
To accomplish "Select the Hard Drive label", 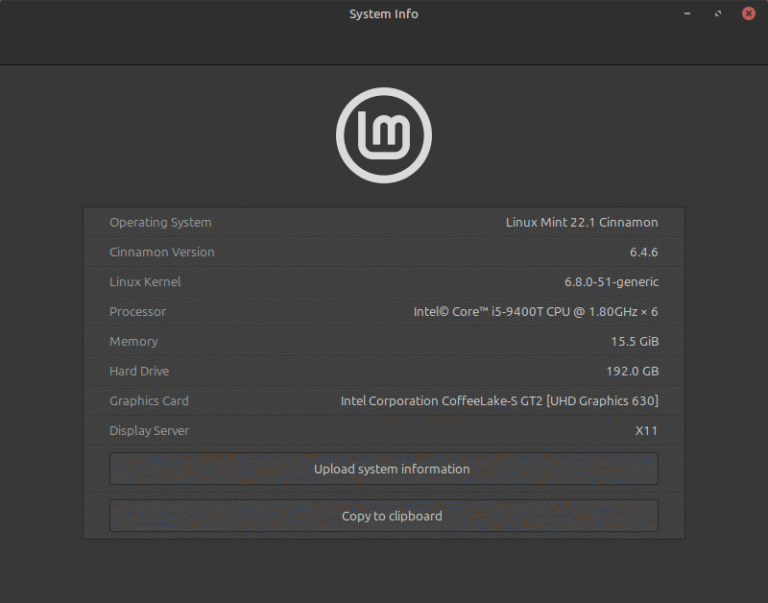I will pos(139,371).
